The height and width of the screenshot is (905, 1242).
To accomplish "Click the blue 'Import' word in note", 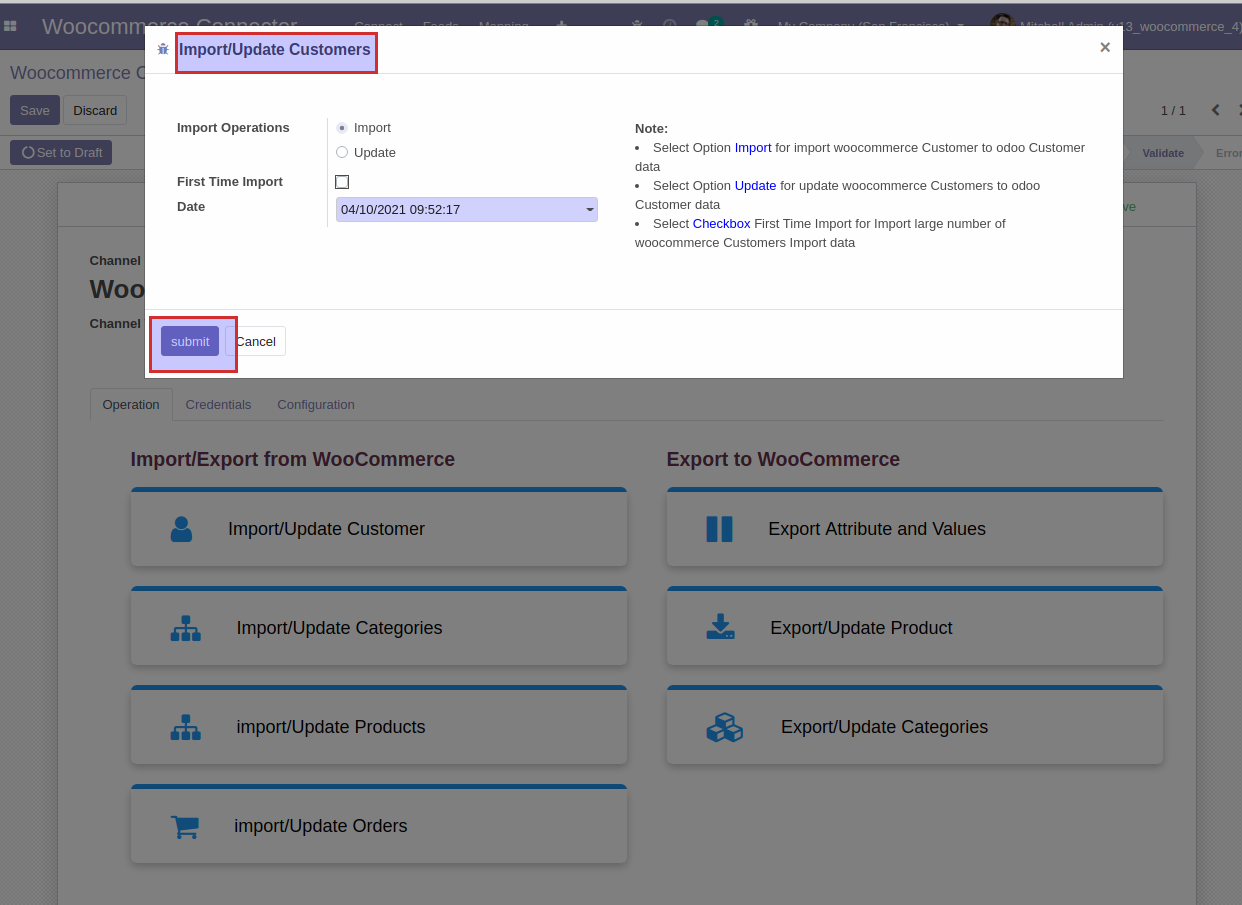I will pyautogui.click(x=753, y=148).
